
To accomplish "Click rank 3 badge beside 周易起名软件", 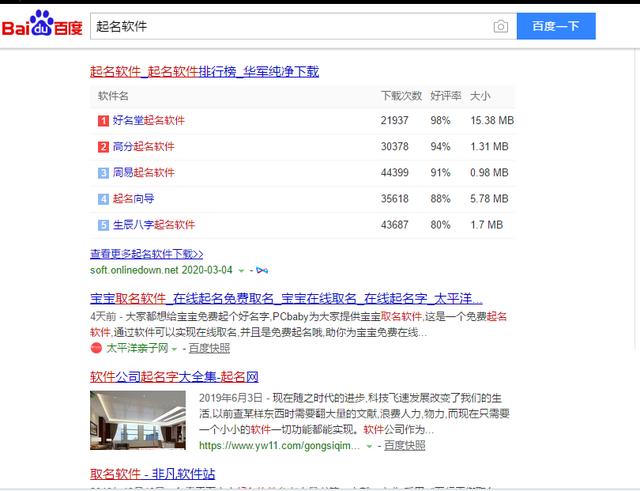I will point(103,173).
